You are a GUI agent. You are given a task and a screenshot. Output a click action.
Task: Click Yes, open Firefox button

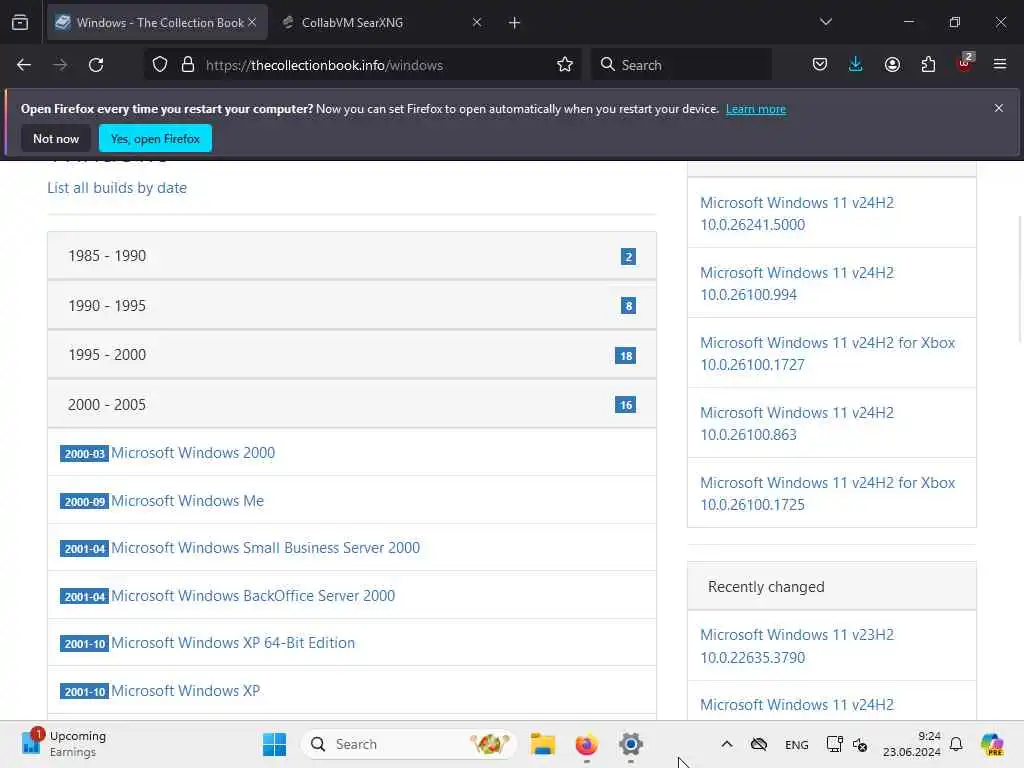coord(155,138)
